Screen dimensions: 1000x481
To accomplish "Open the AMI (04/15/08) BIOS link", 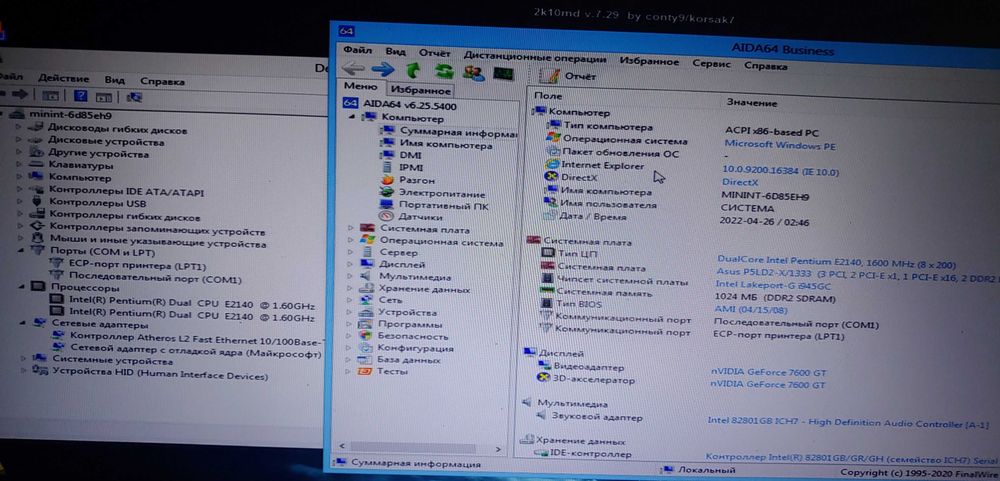I will (750, 309).
